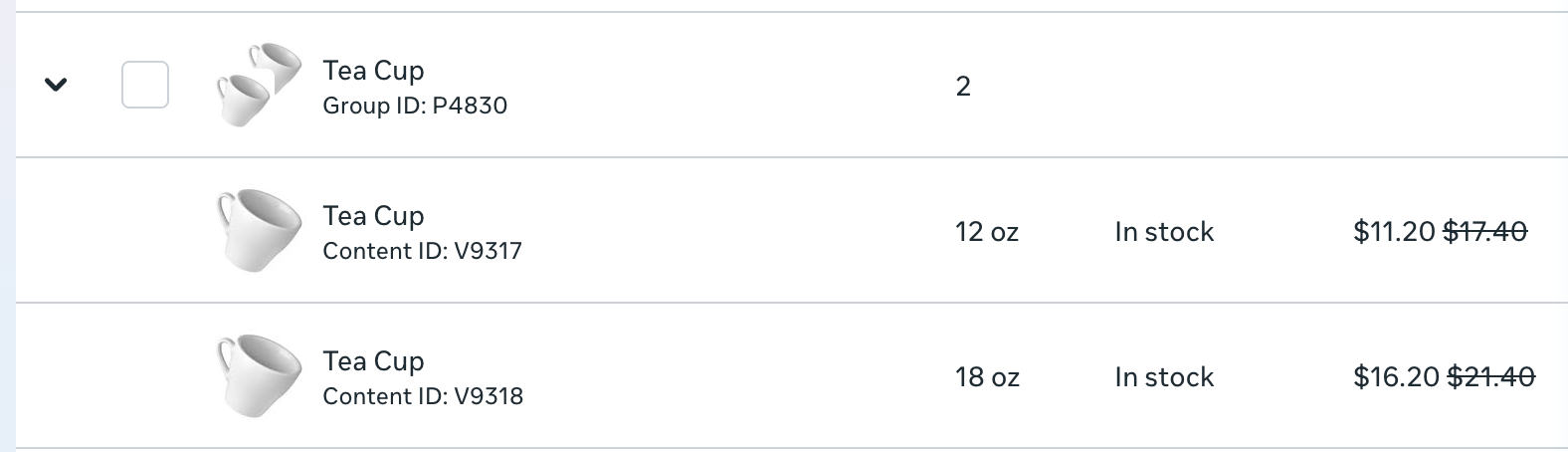Click Content ID: V9318 label
The width and height of the screenshot is (1568, 452).
[x=423, y=396]
